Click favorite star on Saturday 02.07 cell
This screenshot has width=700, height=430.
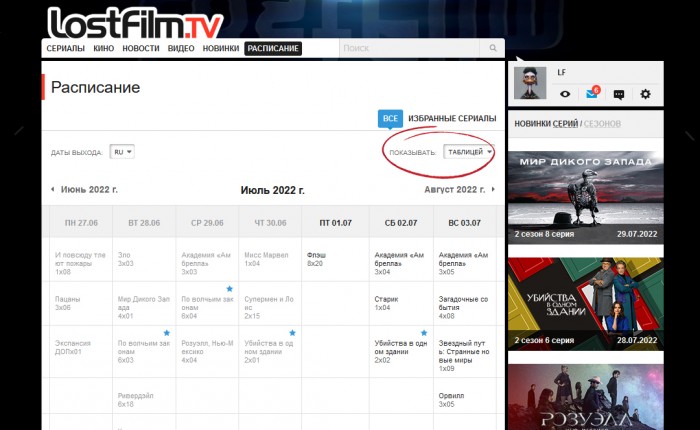pos(423,332)
